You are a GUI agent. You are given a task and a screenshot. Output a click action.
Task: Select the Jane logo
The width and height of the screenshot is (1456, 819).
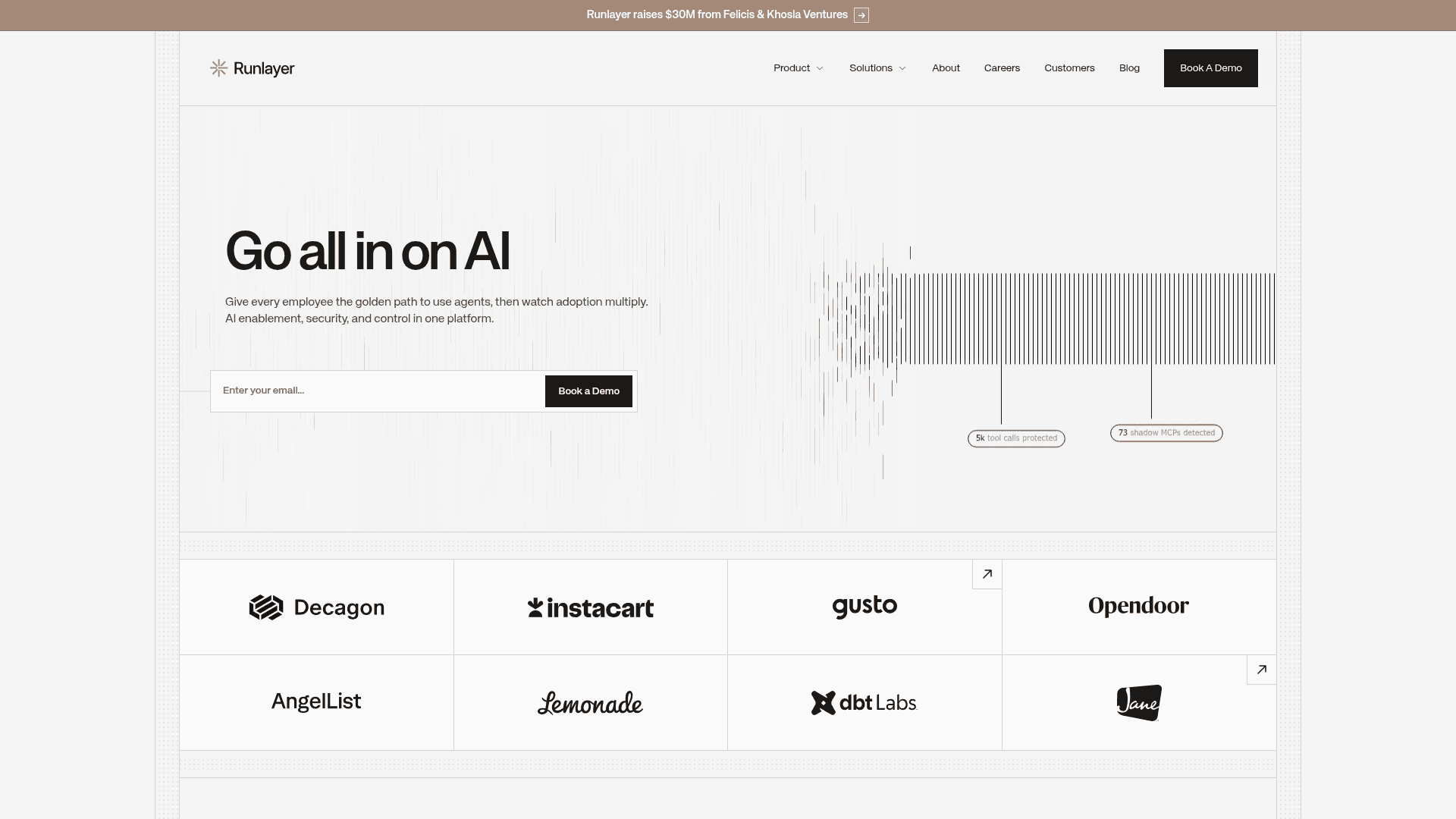1139,703
